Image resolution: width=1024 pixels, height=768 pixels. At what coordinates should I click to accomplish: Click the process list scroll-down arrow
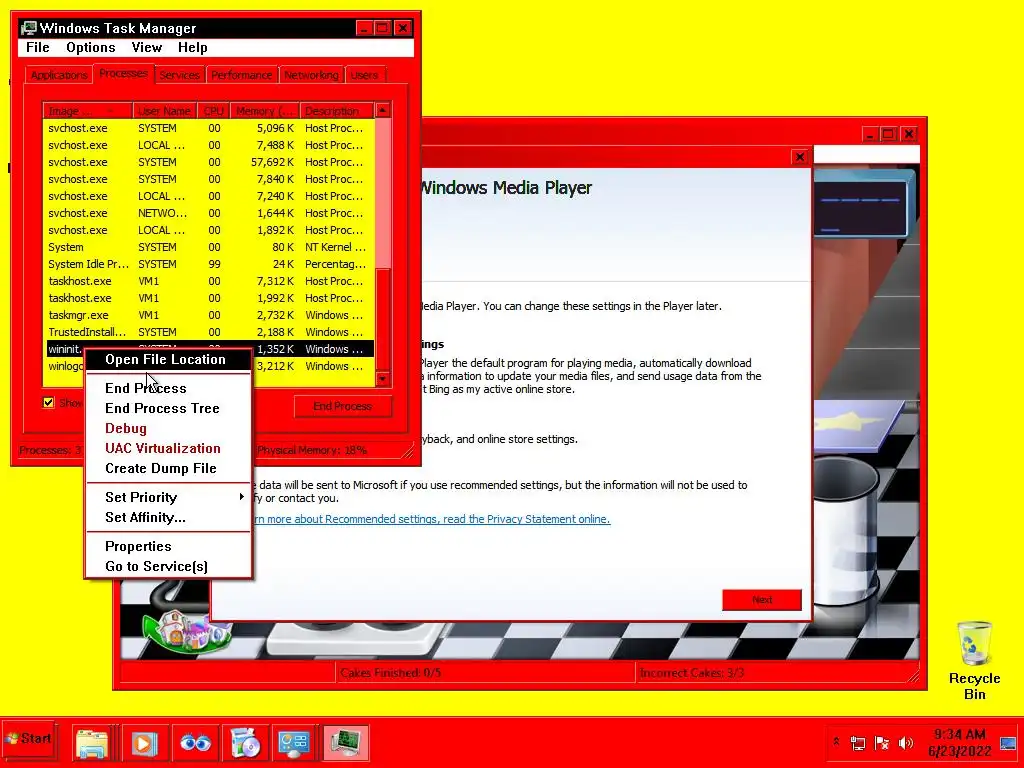point(383,379)
